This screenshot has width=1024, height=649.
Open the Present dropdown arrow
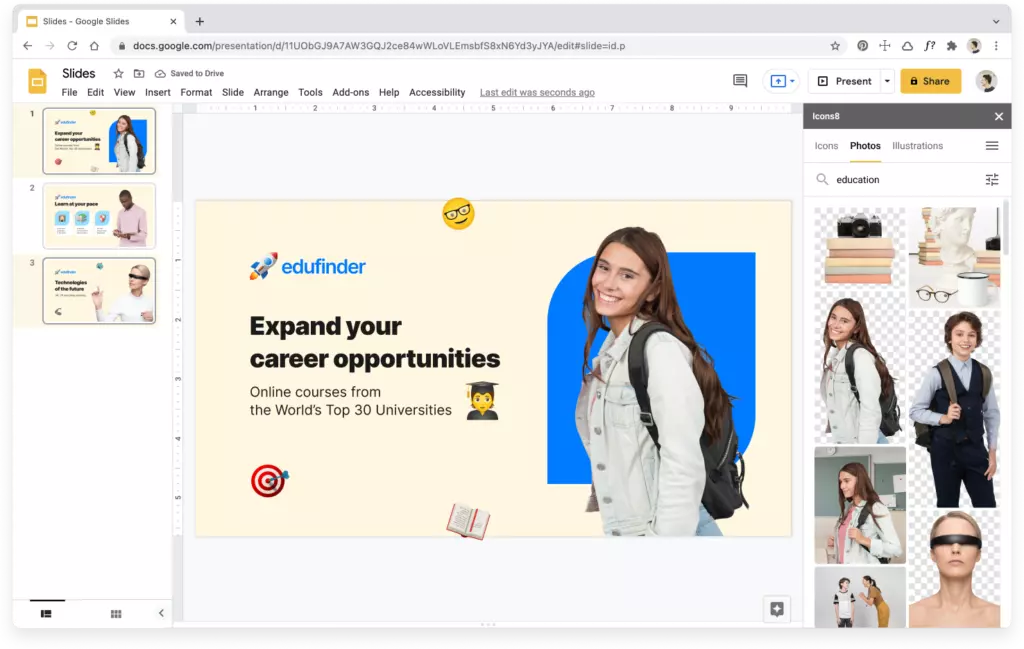(887, 81)
